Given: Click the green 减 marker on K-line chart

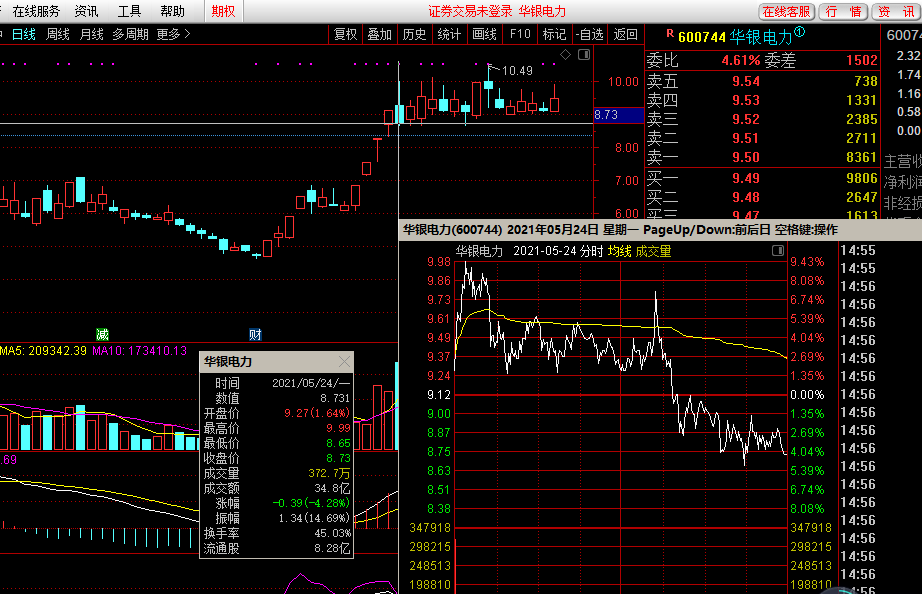Looking at the screenshot, I should (x=102, y=335).
